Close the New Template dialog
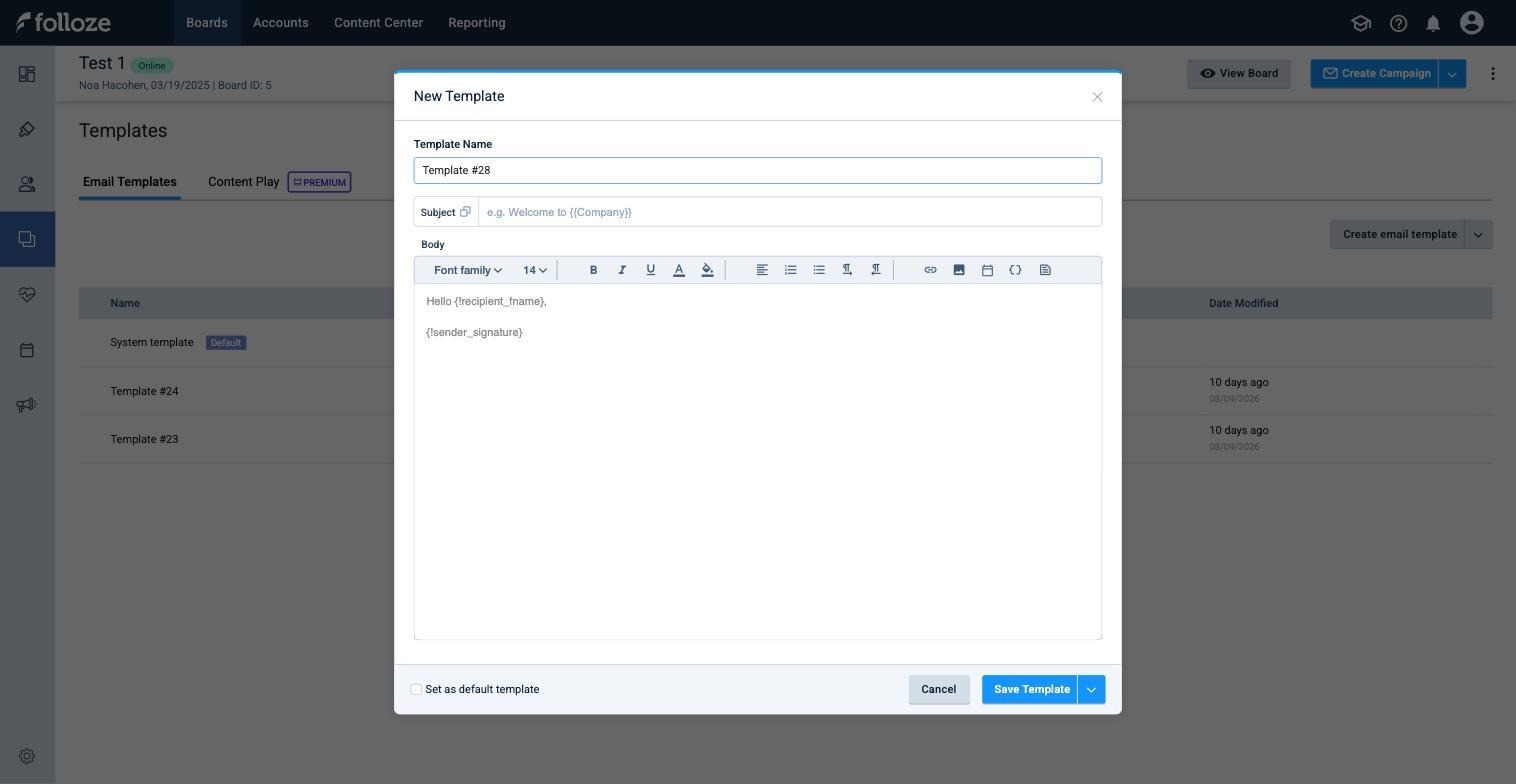Image resolution: width=1516 pixels, height=784 pixels. click(1097, 97)
